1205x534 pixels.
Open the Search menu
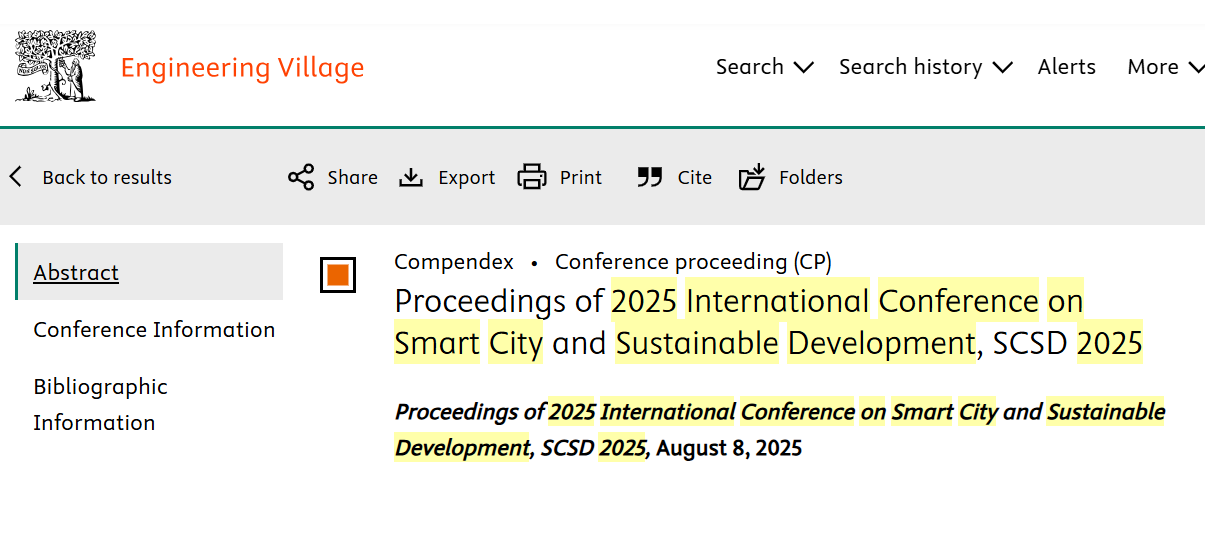click(764, 67)
